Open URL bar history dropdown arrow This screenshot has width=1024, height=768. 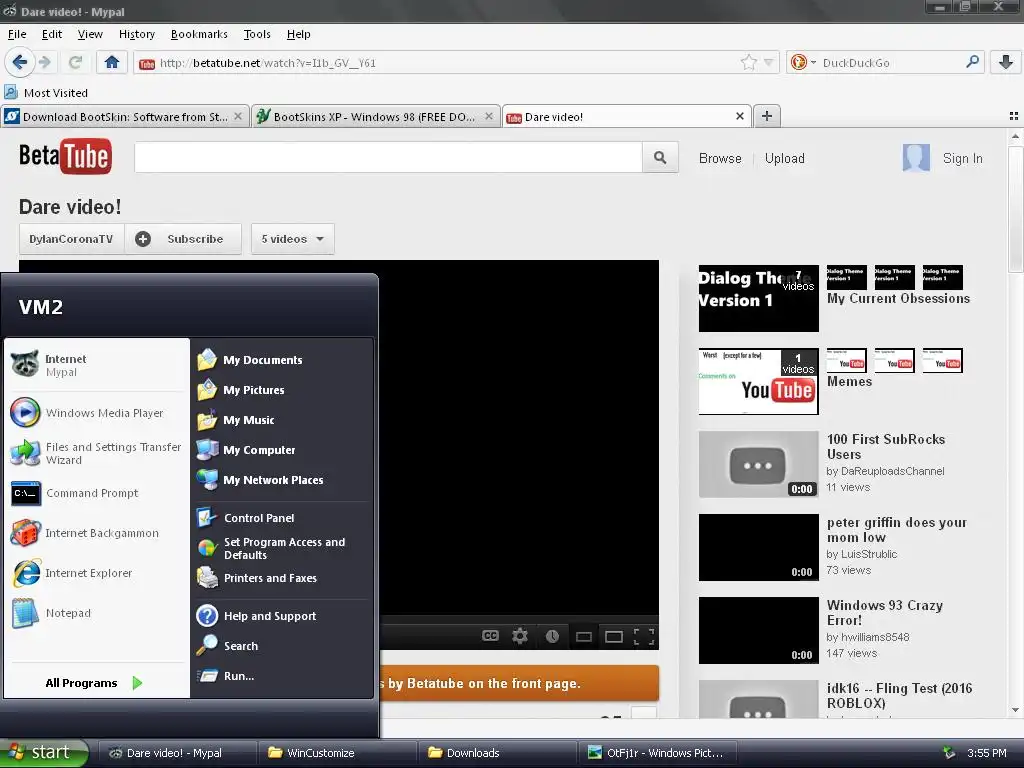click(x=769, y=63)
